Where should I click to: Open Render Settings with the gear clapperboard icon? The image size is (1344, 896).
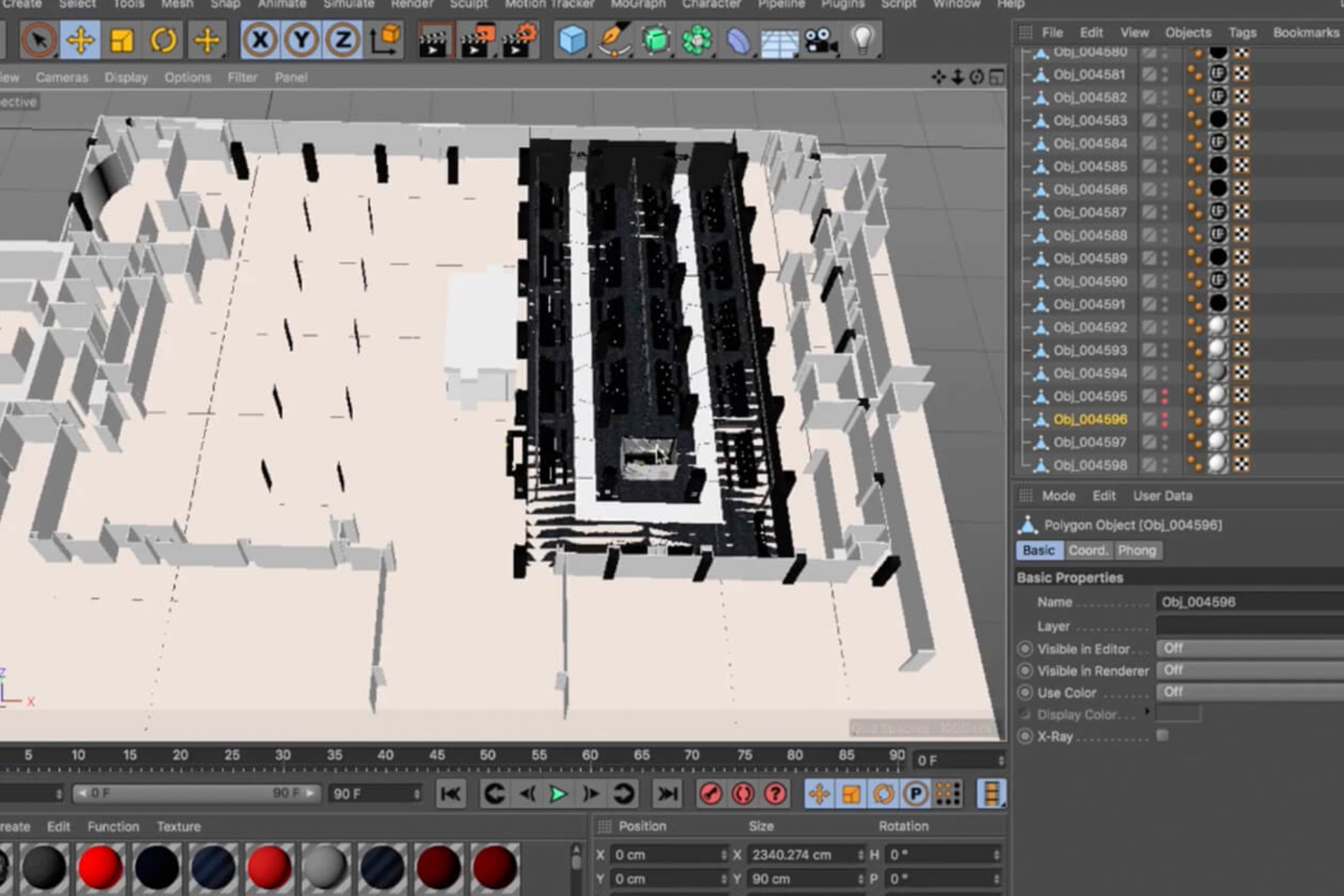(519, 41)
